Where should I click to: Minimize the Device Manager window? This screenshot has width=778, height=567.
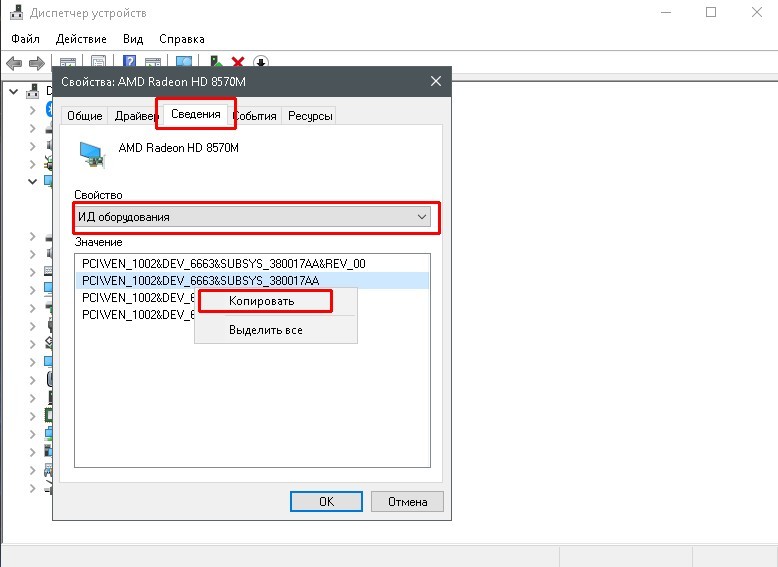click(666, 12)
